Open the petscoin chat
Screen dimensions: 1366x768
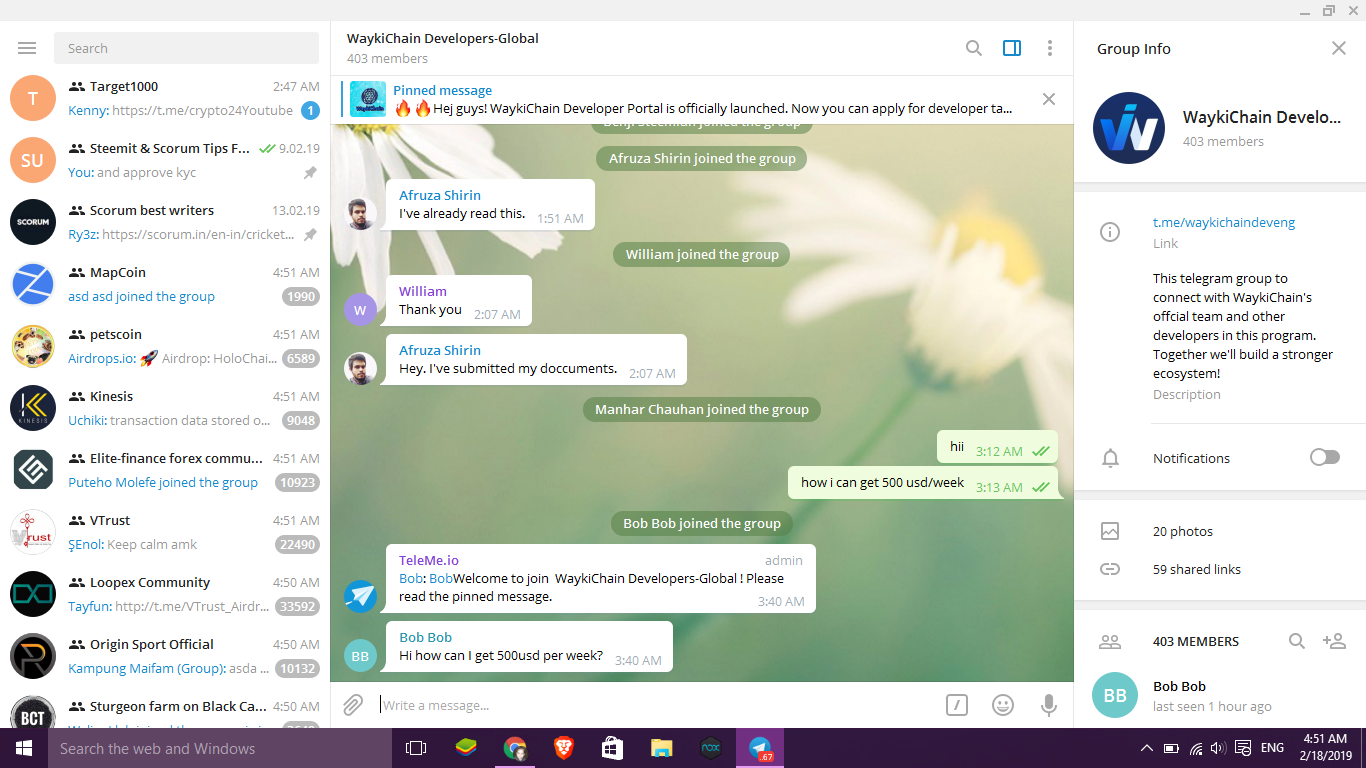pyautogui.click(x=165, y=346)
